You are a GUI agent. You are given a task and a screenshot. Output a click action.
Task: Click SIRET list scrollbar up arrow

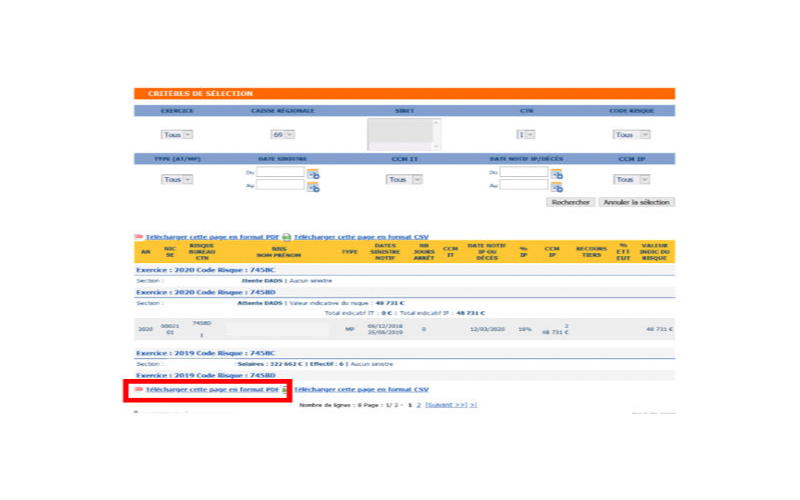436,122
